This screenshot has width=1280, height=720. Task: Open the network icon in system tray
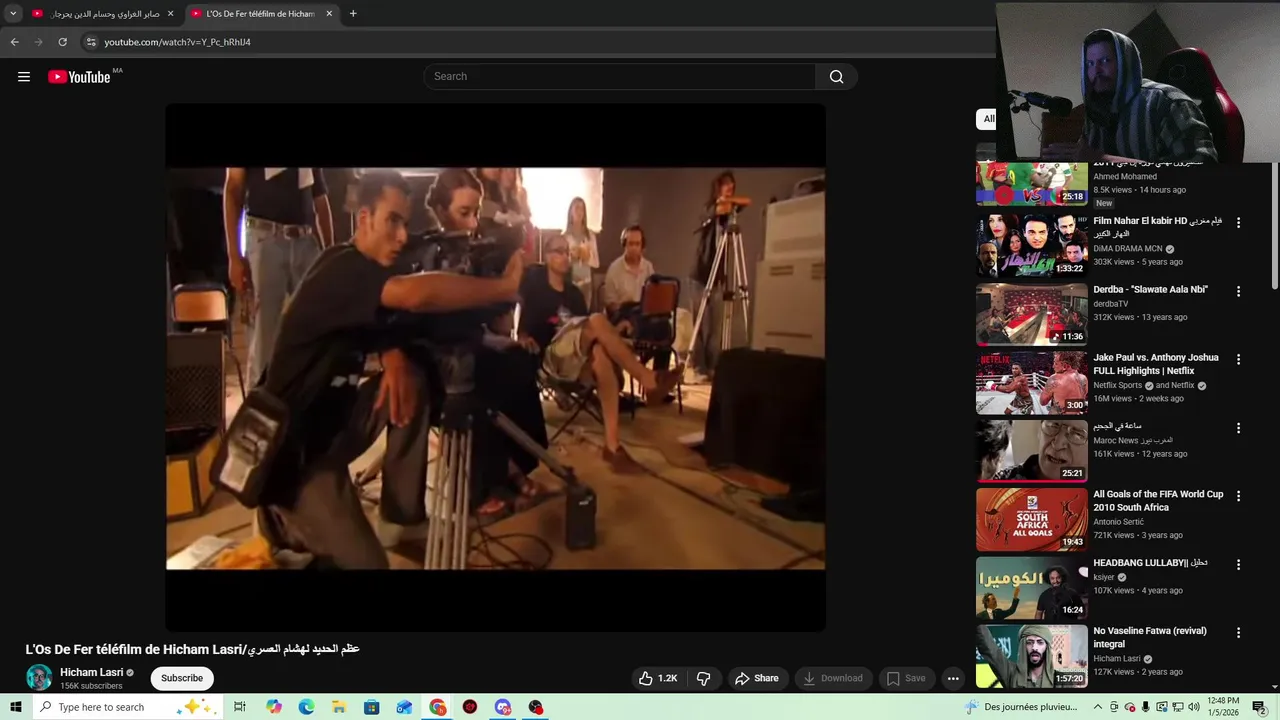[1178, 707]
